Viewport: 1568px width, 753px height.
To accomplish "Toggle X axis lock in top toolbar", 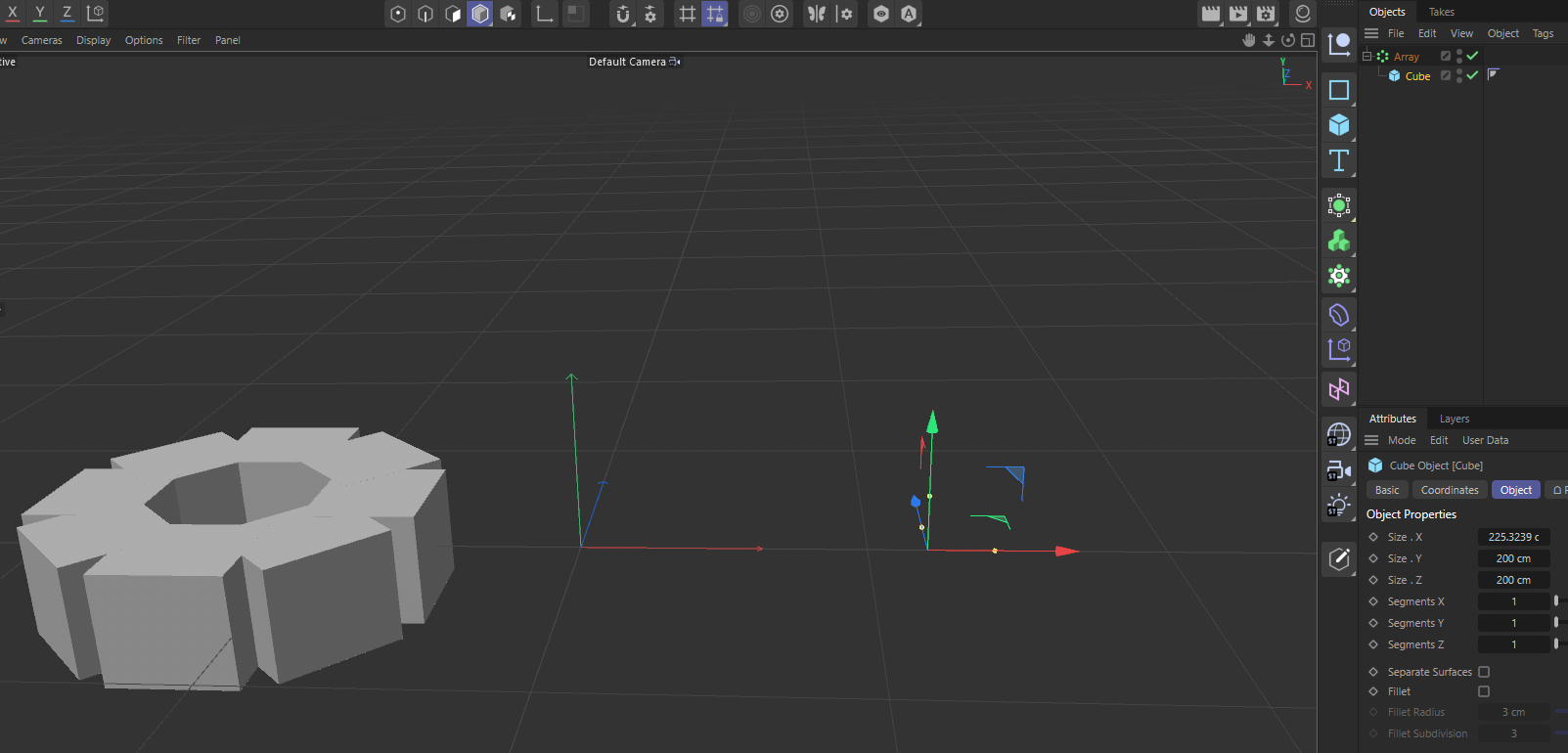I will [13, 13].
